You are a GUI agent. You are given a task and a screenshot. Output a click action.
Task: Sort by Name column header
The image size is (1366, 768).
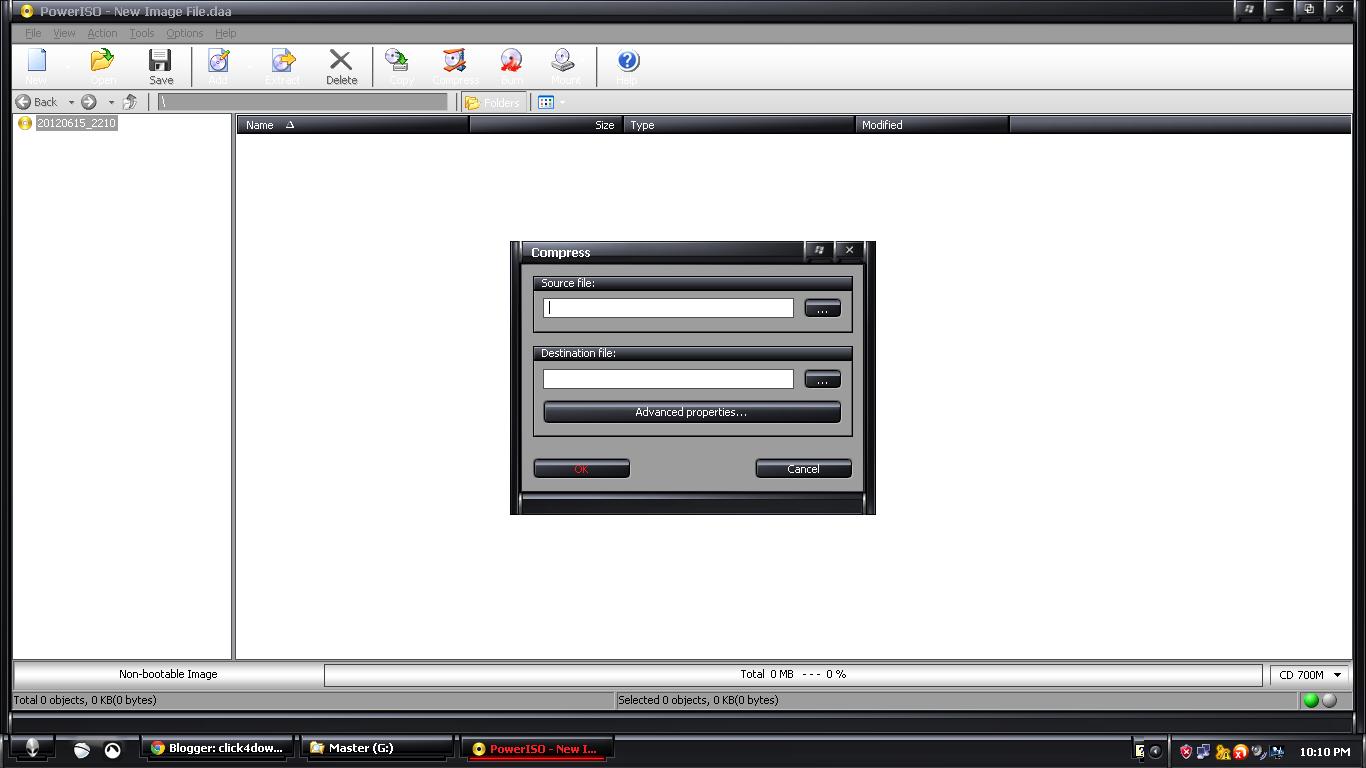pyautogui.click(x=353, y=125)
